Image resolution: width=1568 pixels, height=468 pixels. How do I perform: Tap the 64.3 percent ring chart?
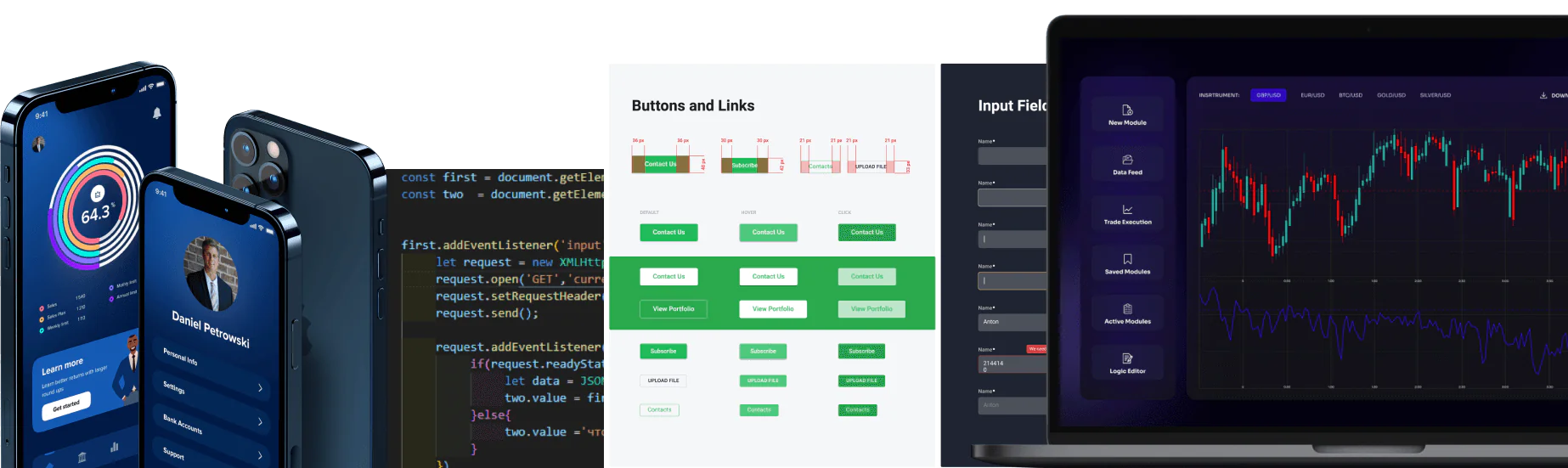click(96, 208)
